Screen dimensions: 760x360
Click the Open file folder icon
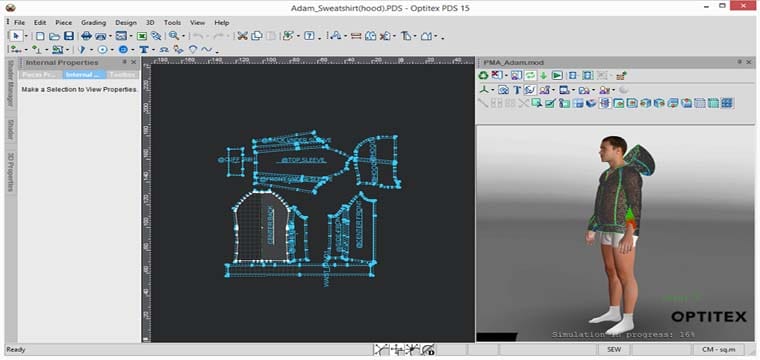(54, 36)
